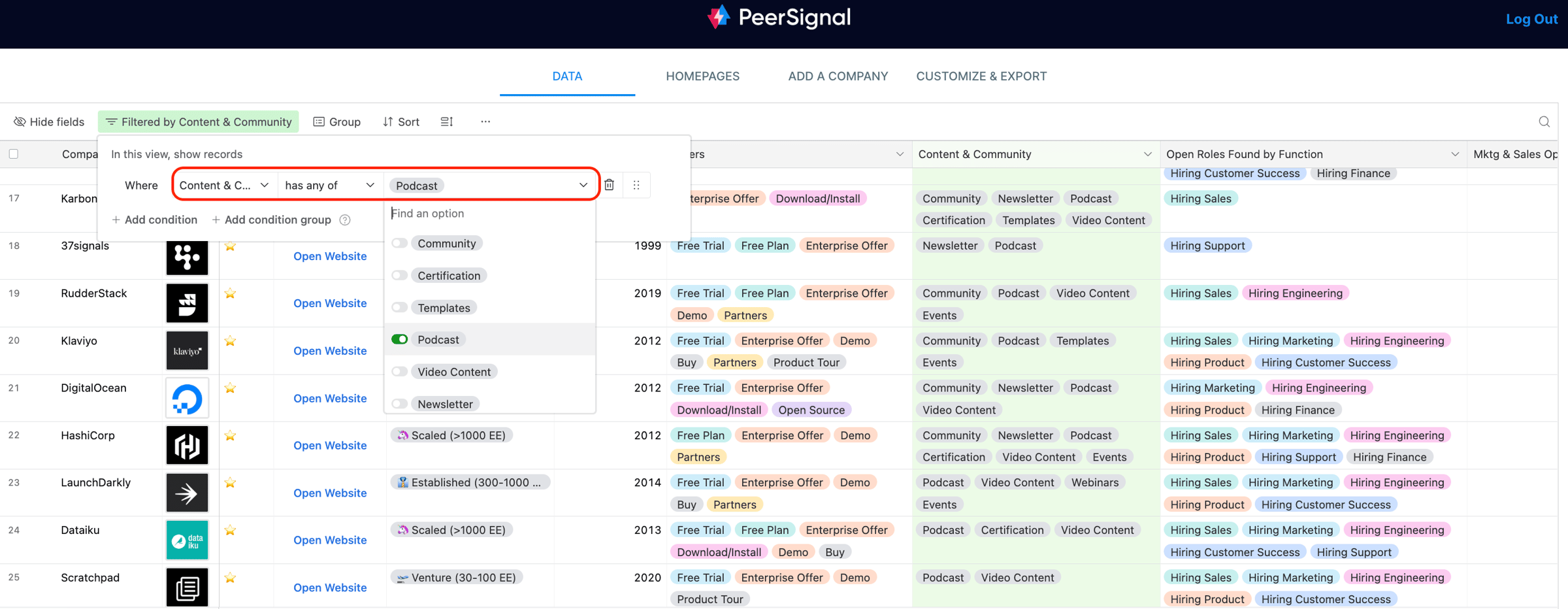Screen dimensions: 1568x609
Task: Open the condition group help icon
Action: pyautogui.click(x=345, y=220)
